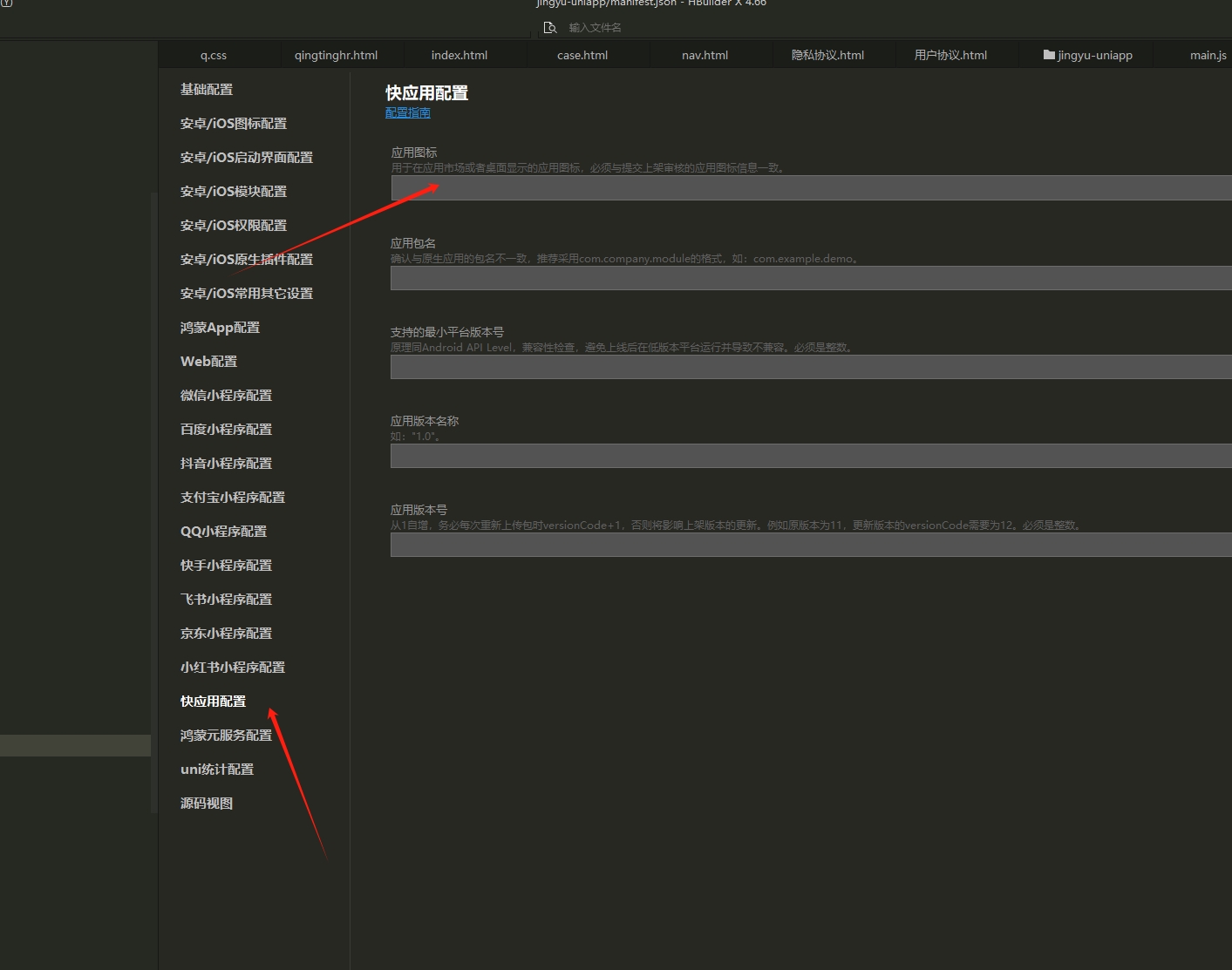Click the 快应用配置 page heading
The height and width of the screenshot is (970, 1232).
coord(427,93)
